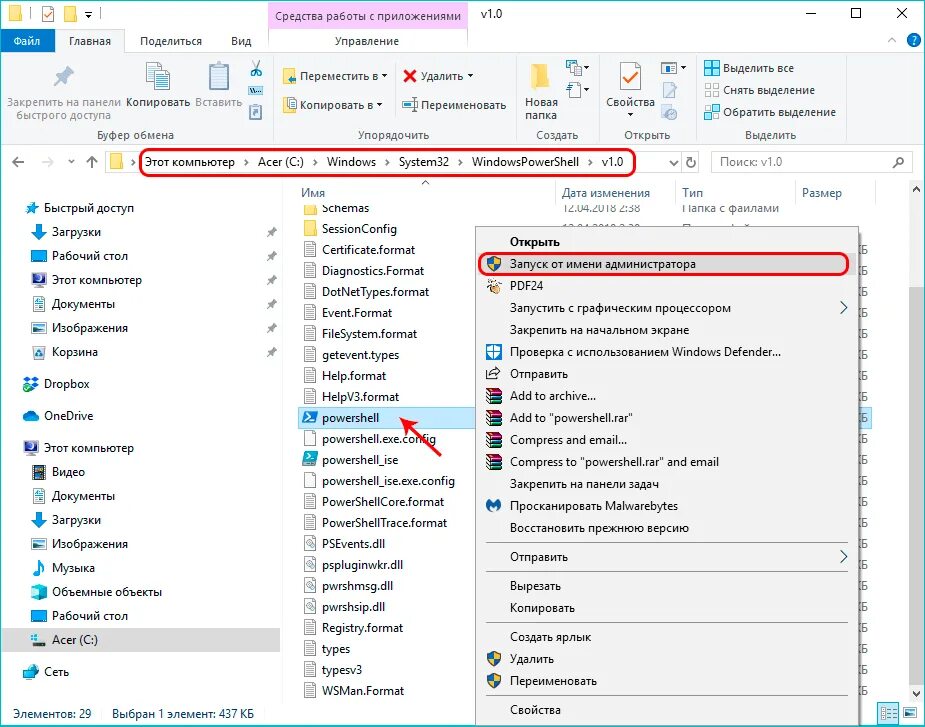Click the Help question mark icon

tap(913, 41)
